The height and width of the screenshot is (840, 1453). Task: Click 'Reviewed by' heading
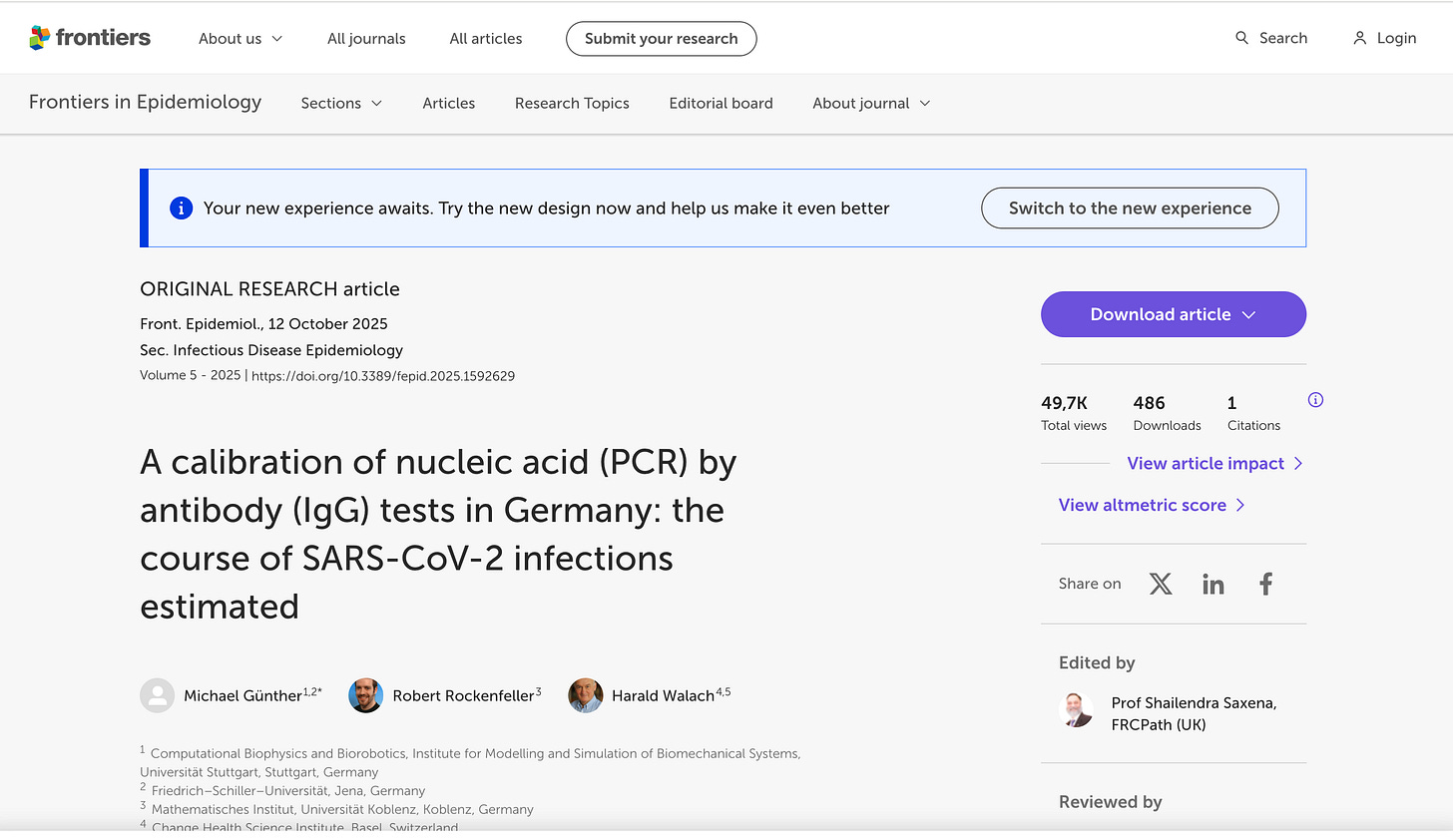coord(1110,802)
